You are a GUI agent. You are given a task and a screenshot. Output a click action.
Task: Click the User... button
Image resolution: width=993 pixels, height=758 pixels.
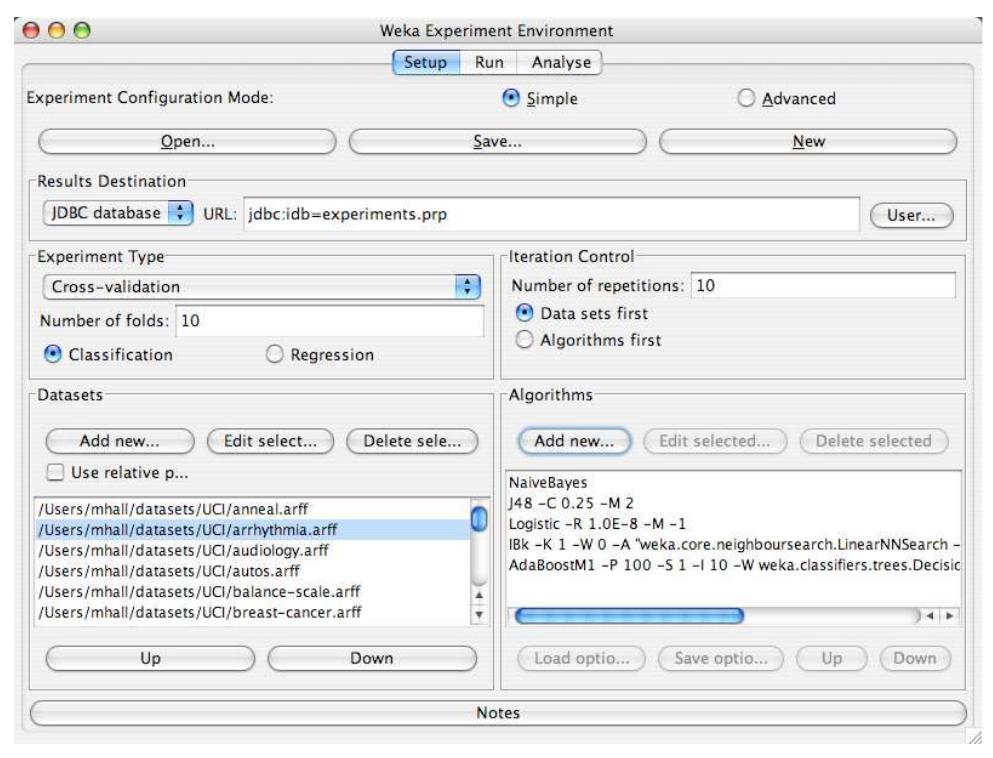tap(911, 215)
